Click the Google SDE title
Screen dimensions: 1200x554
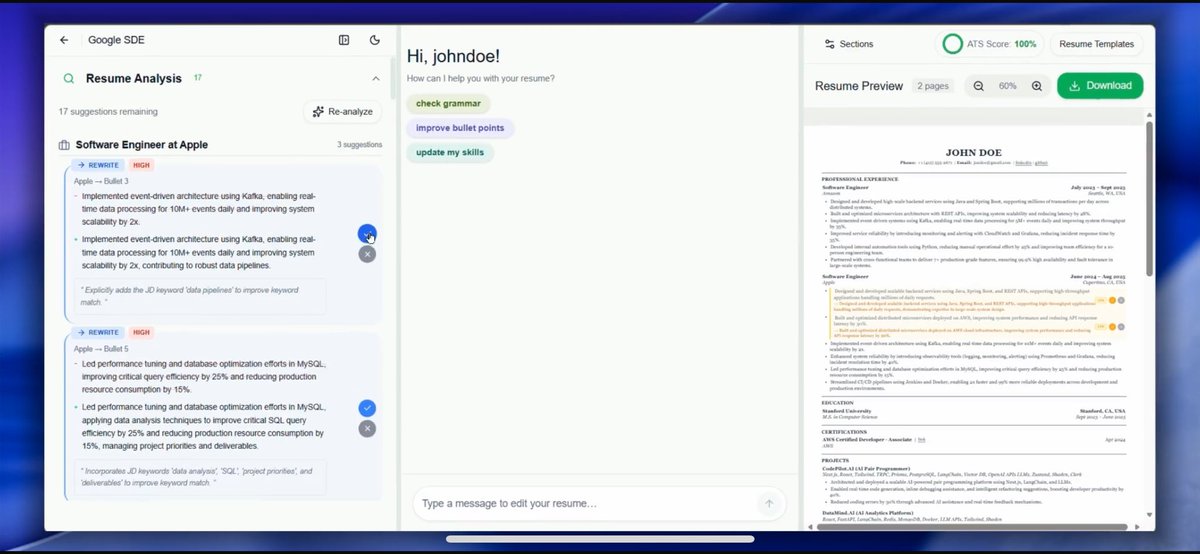116,40
